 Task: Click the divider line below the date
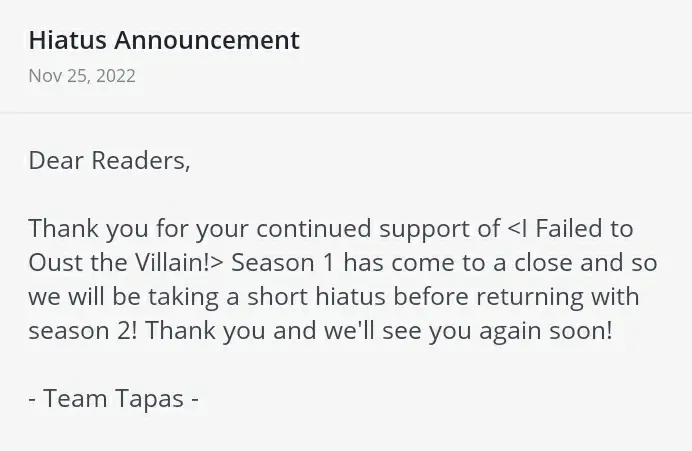346,113
